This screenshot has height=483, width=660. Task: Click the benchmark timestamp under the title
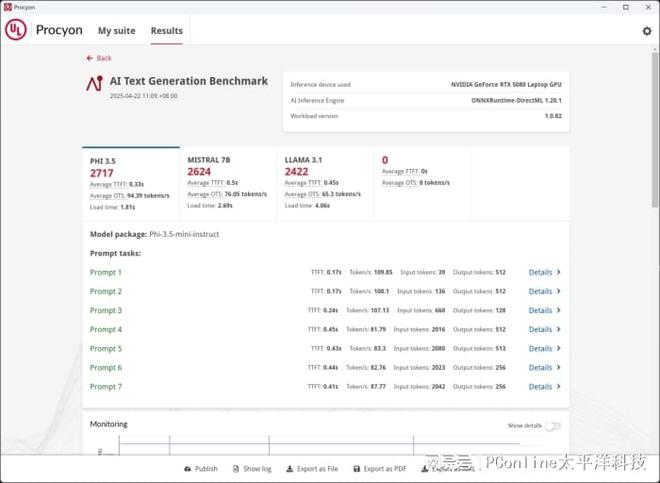pos(144,96)
